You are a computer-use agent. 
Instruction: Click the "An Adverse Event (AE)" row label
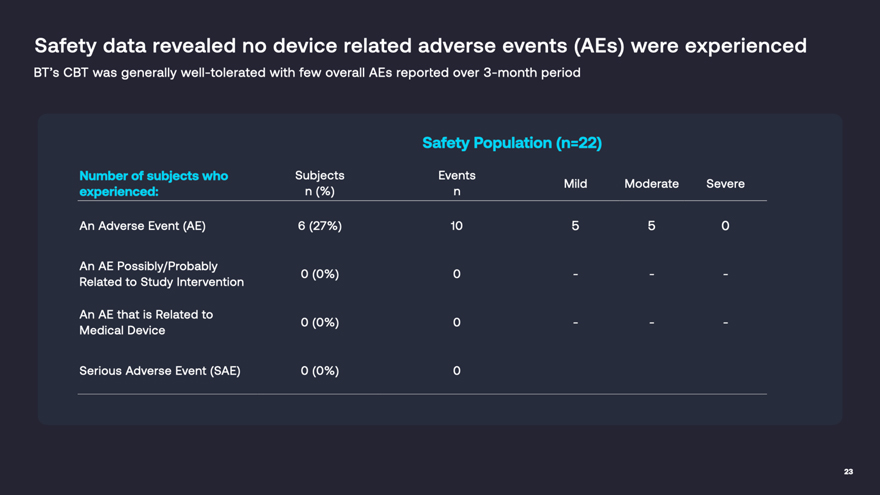tap(142, 226)
